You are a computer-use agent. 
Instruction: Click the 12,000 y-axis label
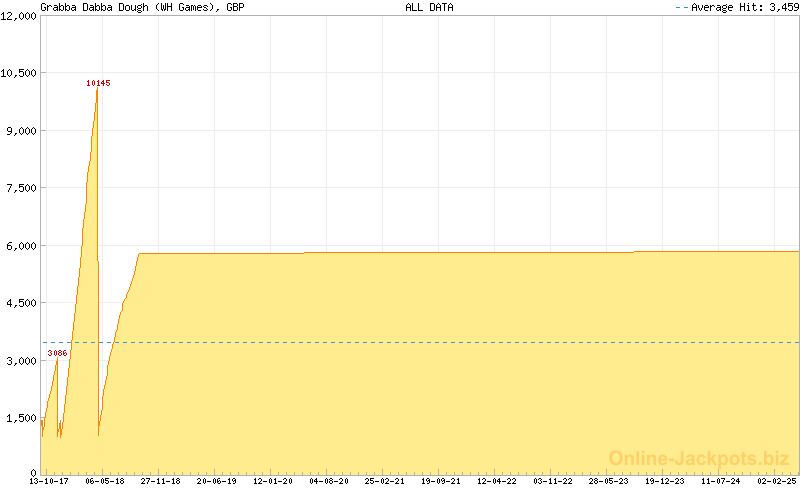click(20, 16)
